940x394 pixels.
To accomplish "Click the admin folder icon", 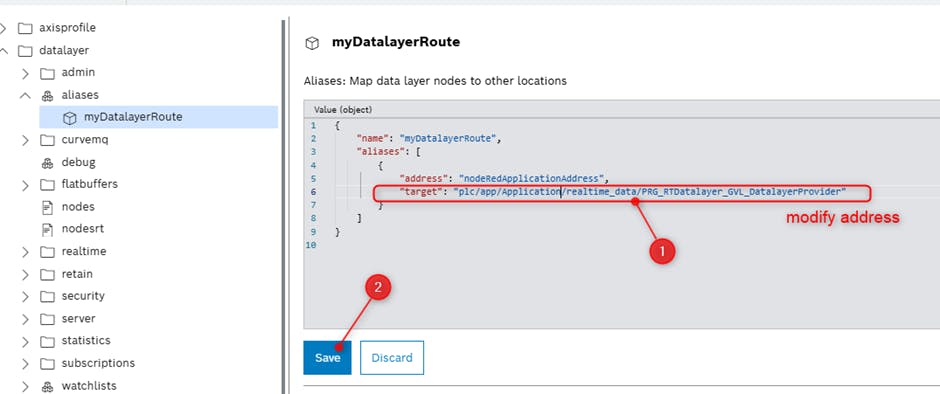I will coord(47,73).
